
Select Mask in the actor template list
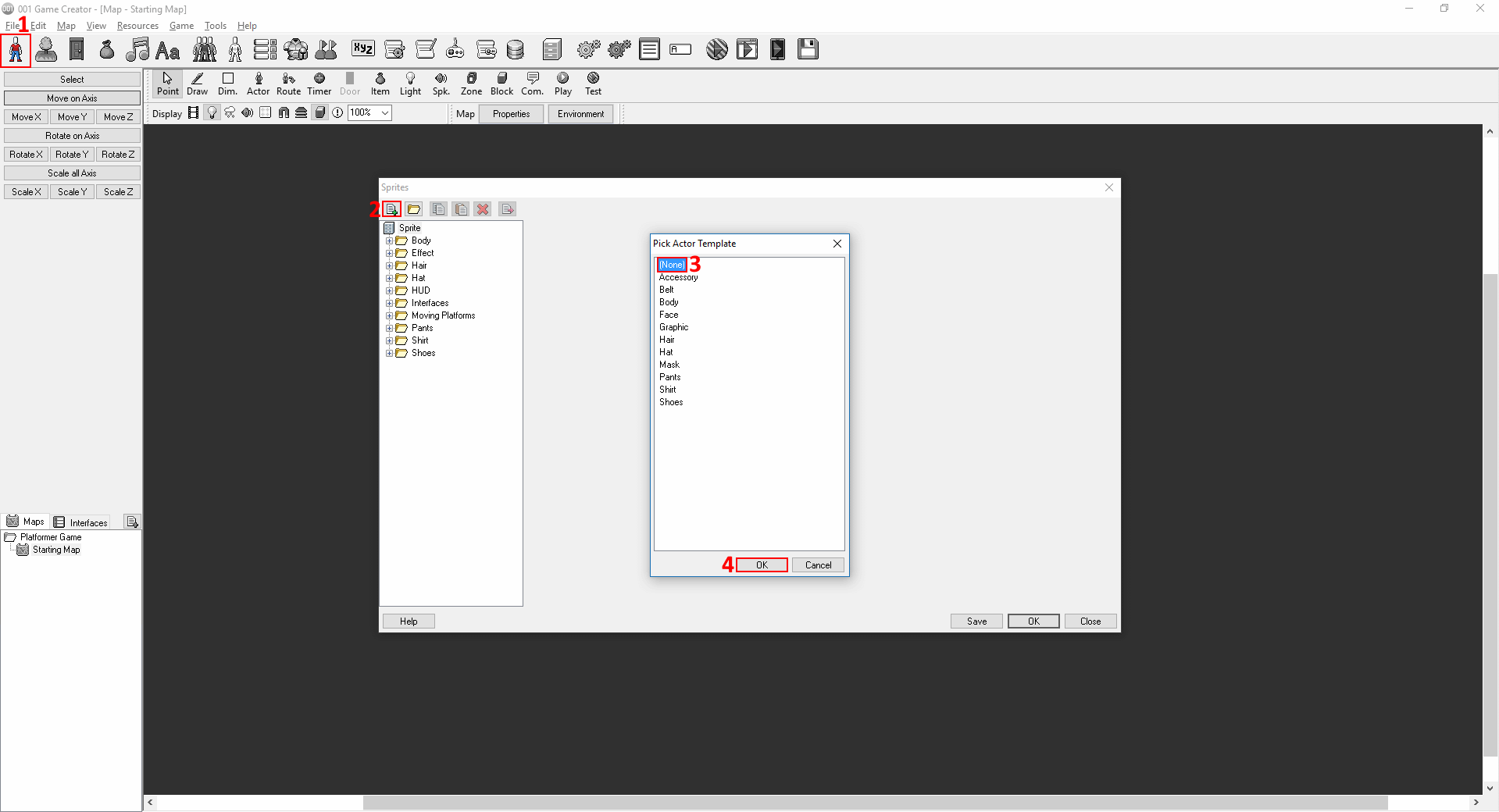click(669, 365)
